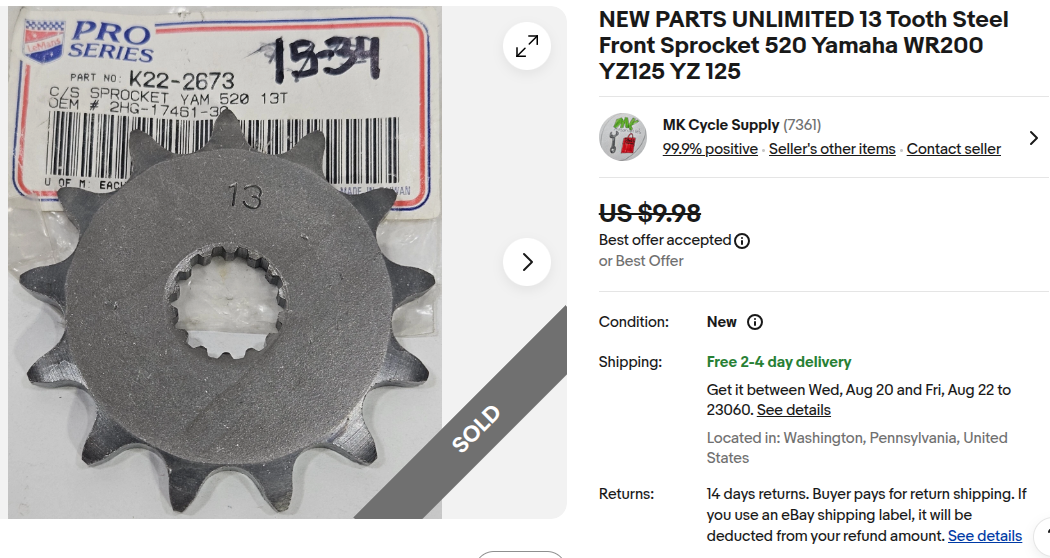
Task: Click the MK Cycle Supply seller avatar
Action: [x=623, y=137]
